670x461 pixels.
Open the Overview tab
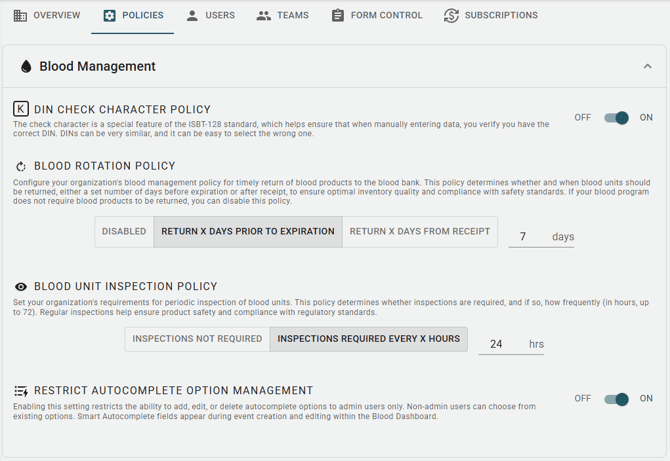(x=47, y=15)
